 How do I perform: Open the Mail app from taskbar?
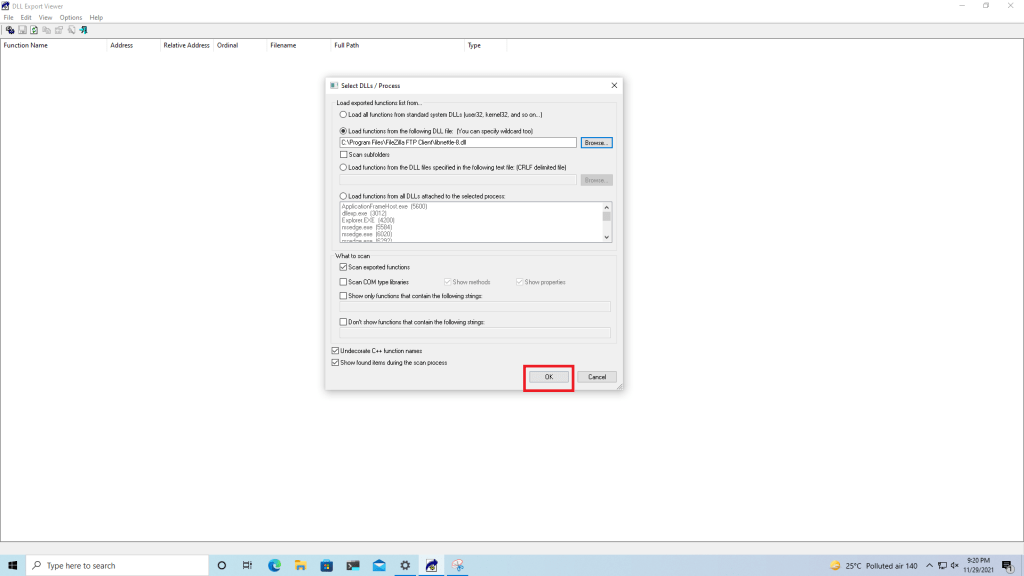379,565
